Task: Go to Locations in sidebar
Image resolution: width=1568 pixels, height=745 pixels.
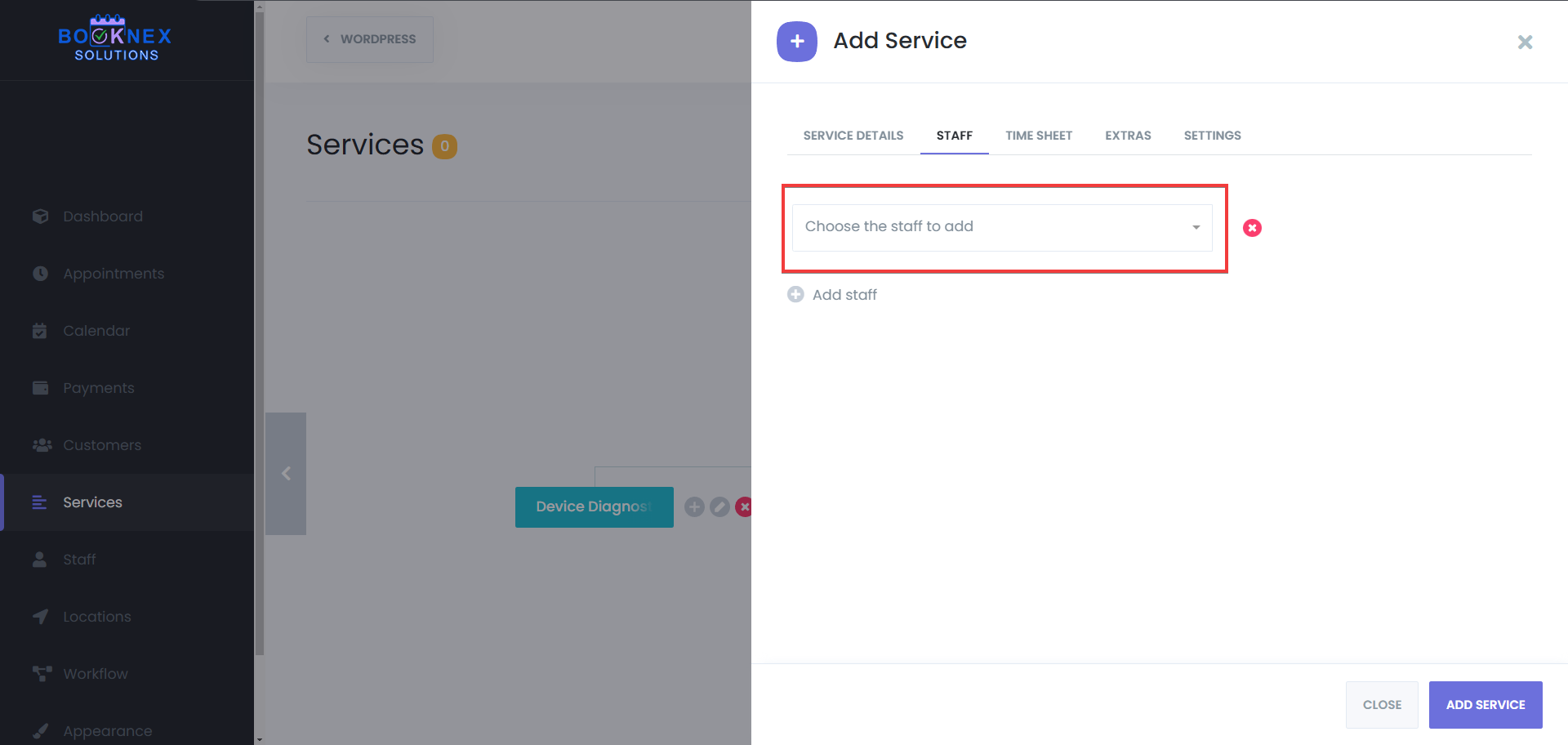Action: point(96,617)
